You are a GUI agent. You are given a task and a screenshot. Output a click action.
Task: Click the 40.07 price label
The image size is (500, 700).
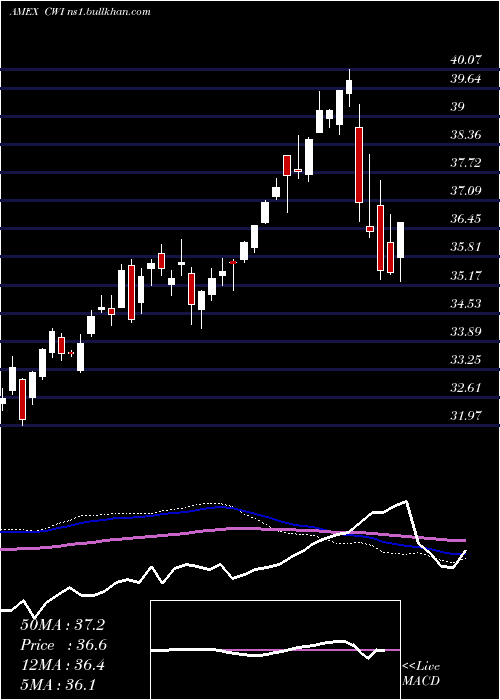pos(466,60)
